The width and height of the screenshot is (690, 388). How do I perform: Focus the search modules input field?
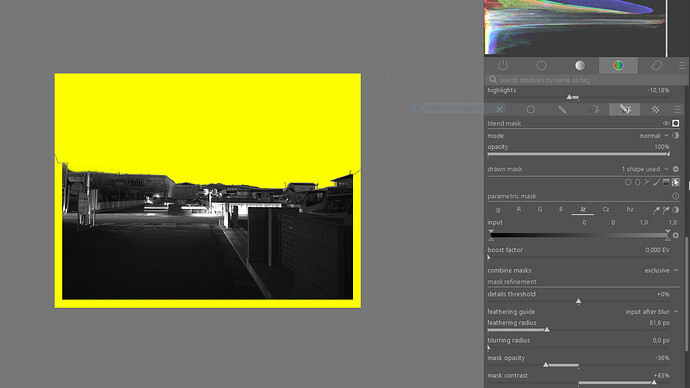(586, 80)
